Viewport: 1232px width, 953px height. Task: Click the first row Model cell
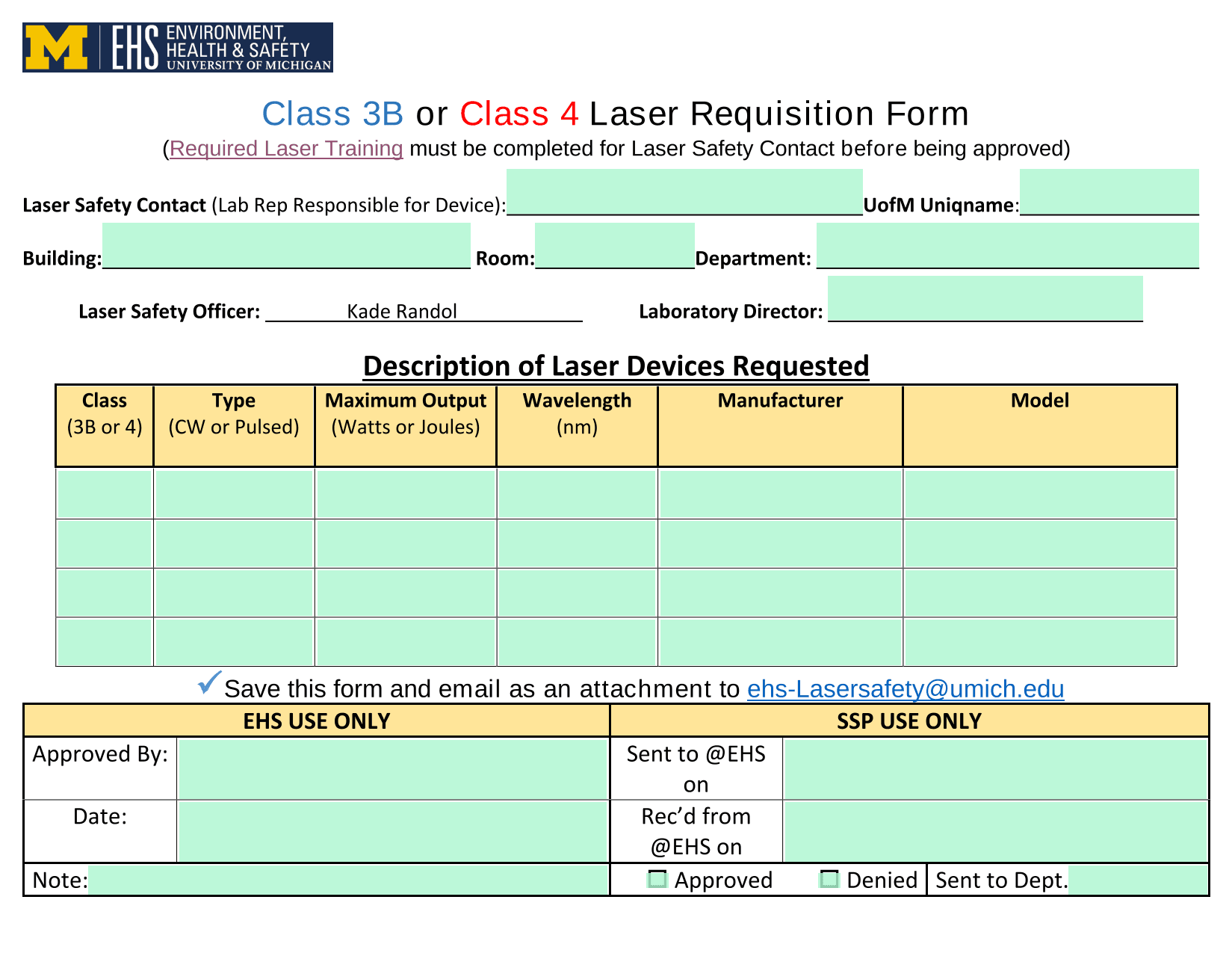point(1040,493)
